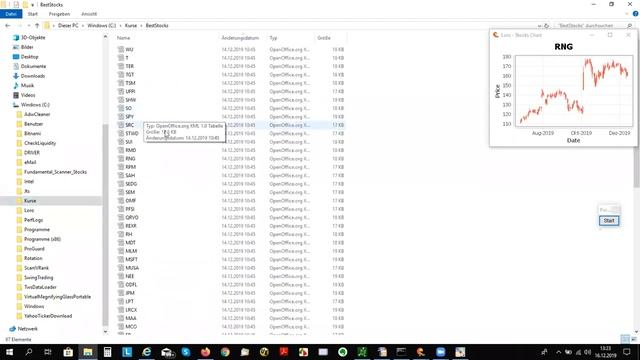Screen dimensions: 640x360
Task: Select the MSFT file icon
Action: 121,259
